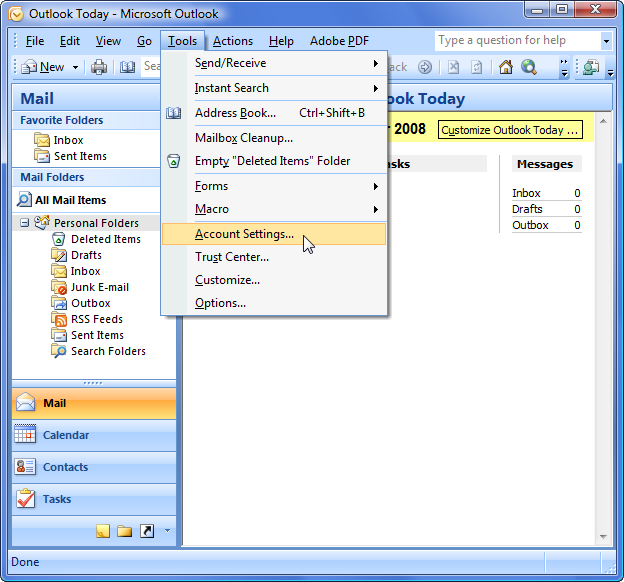Screen dimensions: 624x582
Task: Click the globe search icon beside Home
Action: click(529, 67)
